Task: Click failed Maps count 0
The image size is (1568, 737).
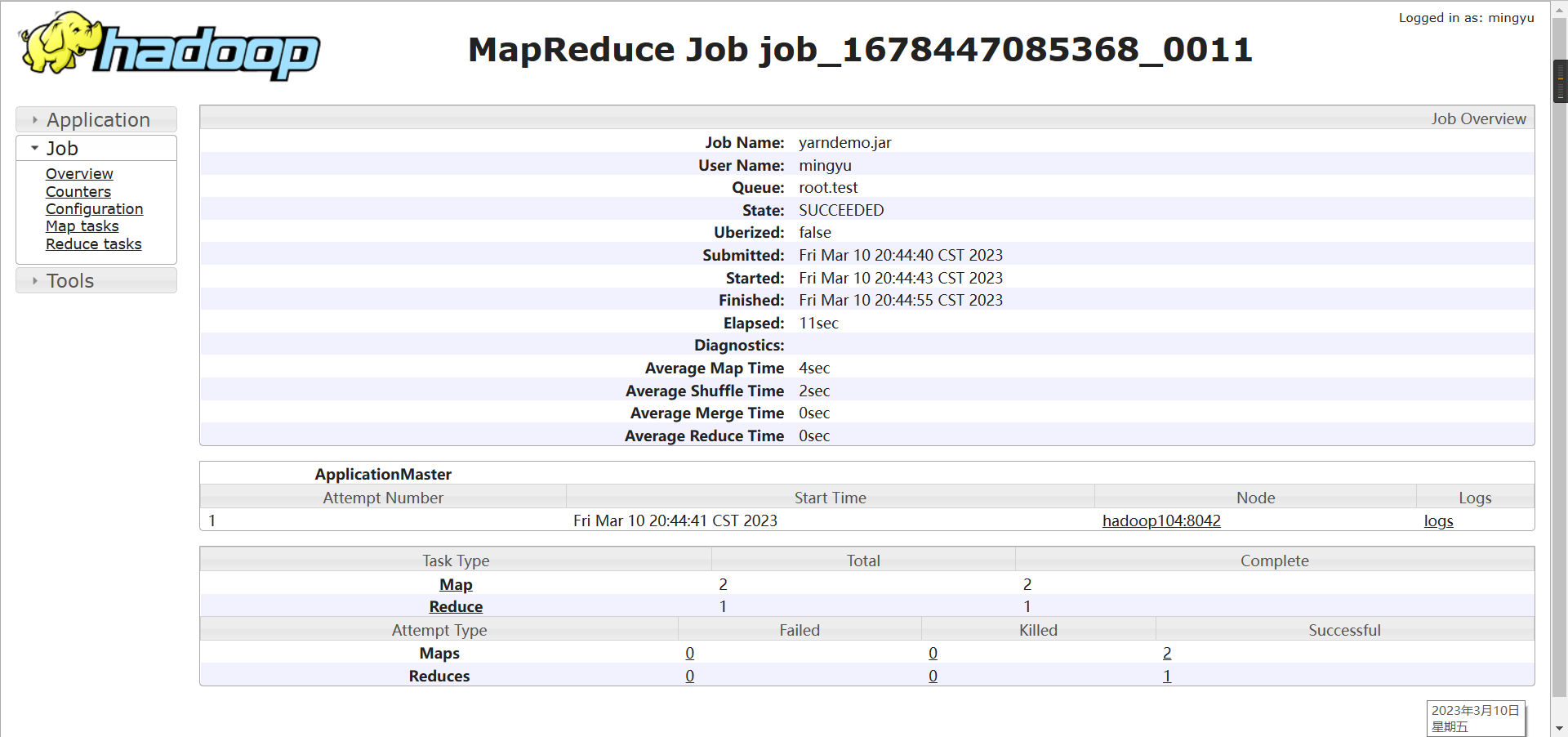Action: [689, 653]
